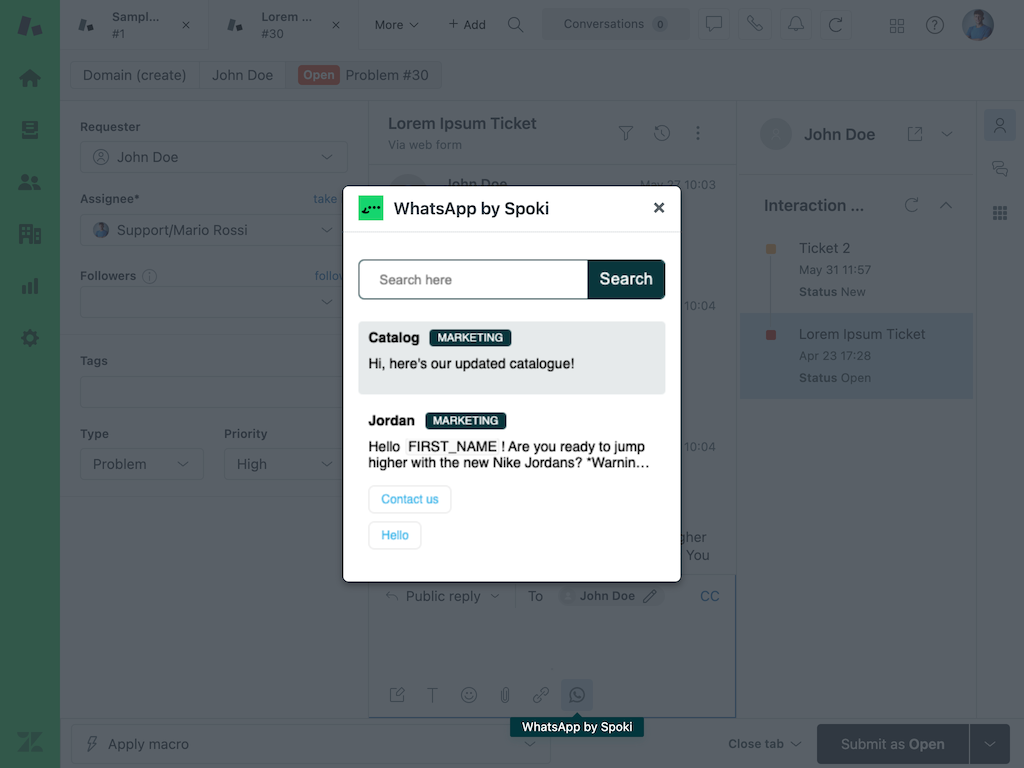Click the ticket filter funnel icon
1024x768 pixels.
point(626,133)
